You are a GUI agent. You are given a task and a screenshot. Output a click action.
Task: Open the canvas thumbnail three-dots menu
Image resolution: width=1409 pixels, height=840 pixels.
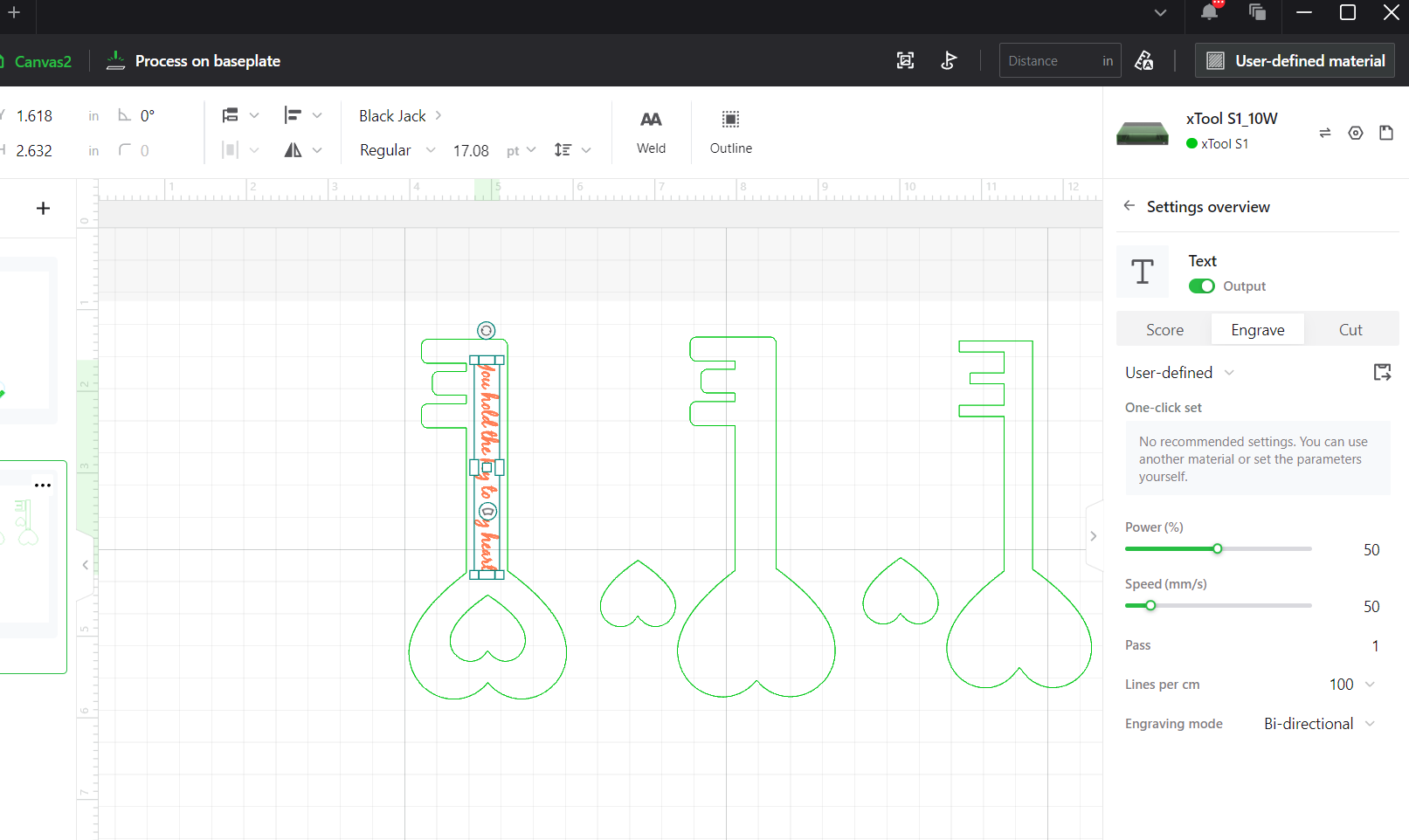tap(43, 485)
